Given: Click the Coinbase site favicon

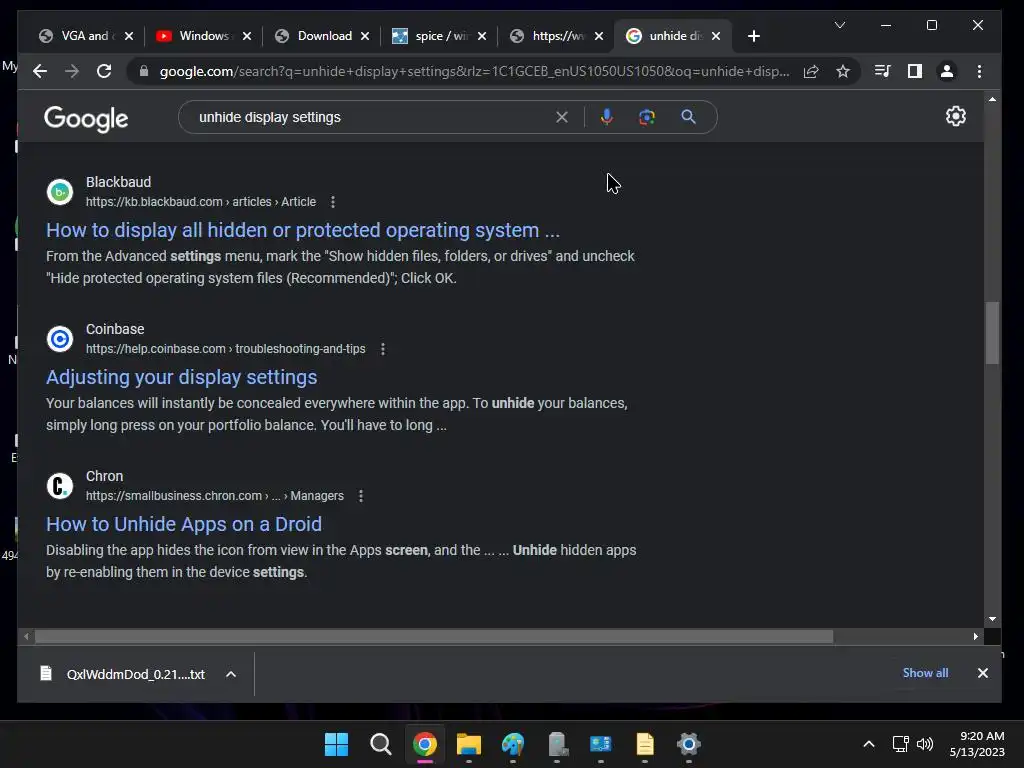Looking at the screenshot, I should tap(60, 339).
